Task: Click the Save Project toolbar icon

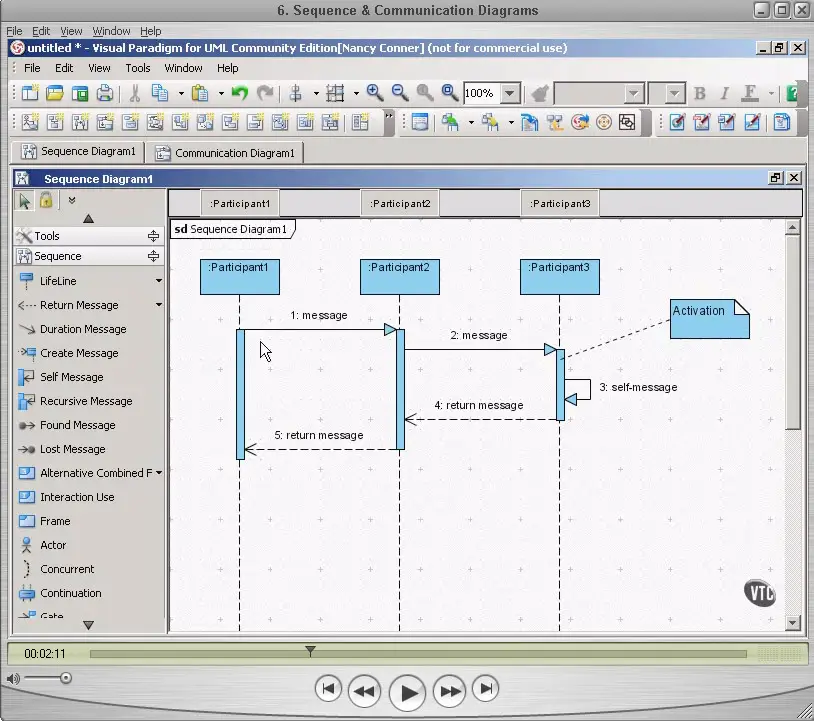Action: click(79, 93)
